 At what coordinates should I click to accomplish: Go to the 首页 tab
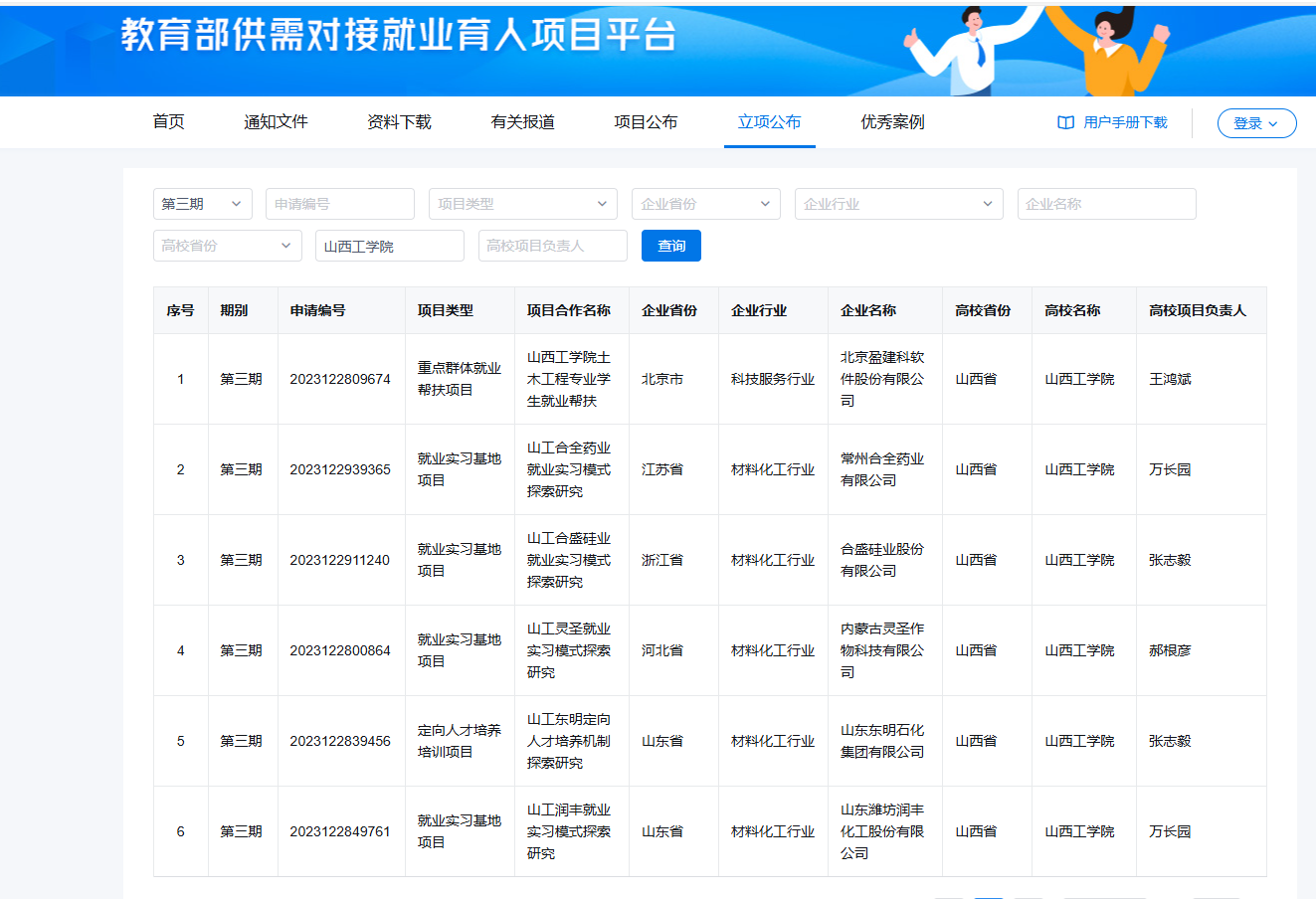(168, 122)
